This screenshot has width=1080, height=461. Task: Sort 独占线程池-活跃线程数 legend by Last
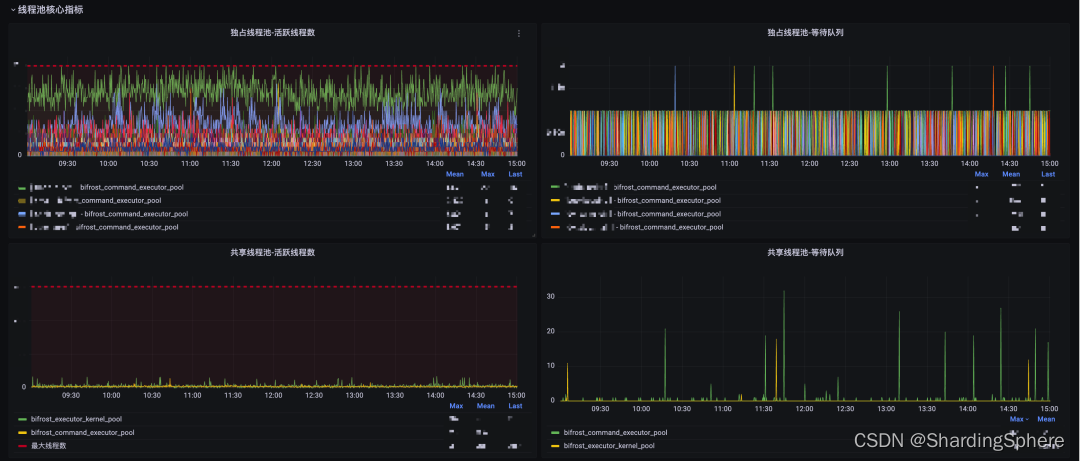pos(515,174)
